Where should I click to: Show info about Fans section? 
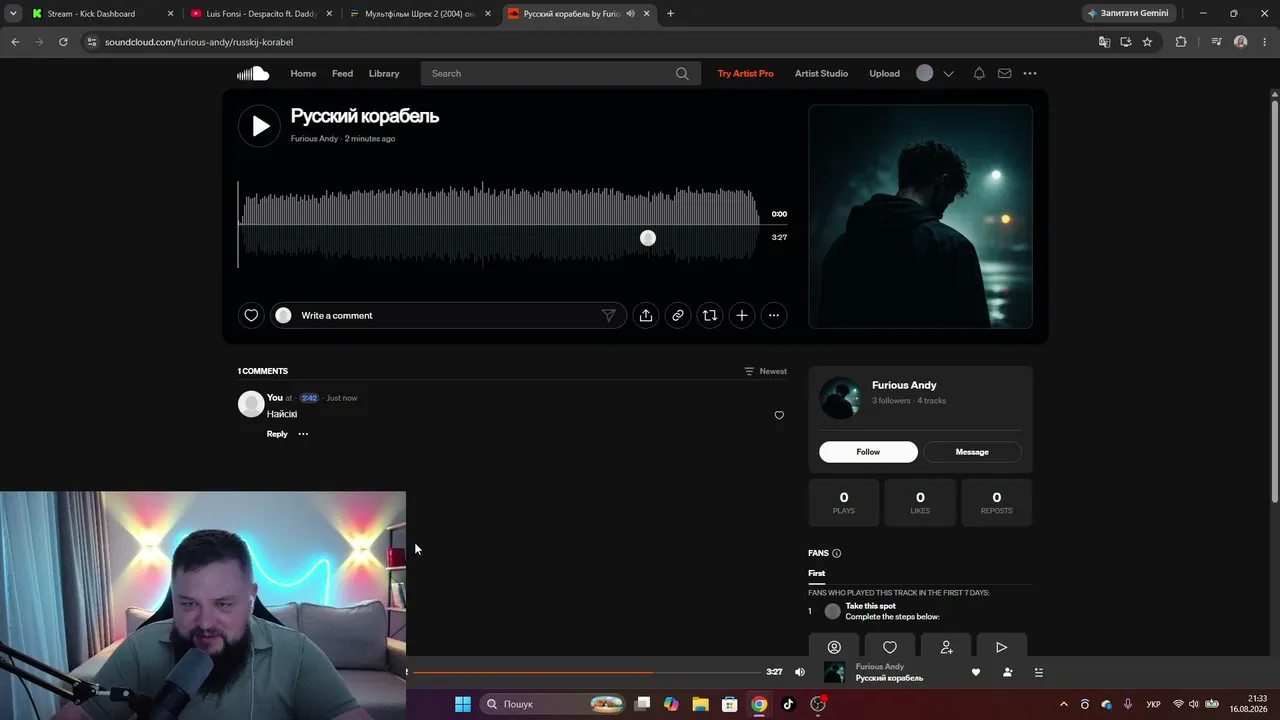click(x=837, y=553)
